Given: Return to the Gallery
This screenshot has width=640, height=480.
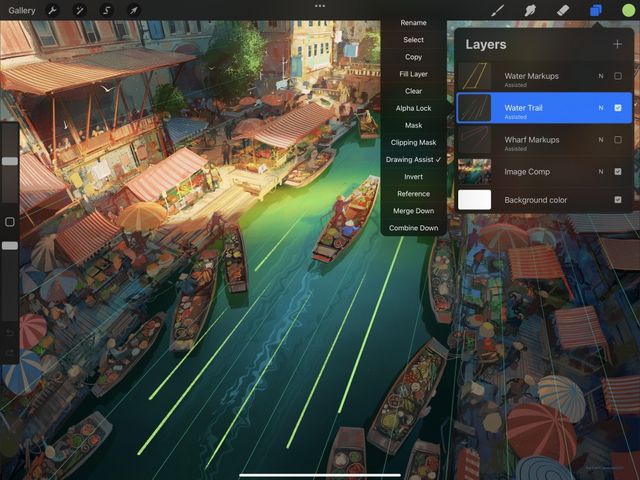Looking at the screenshot, I should [22, 11].
